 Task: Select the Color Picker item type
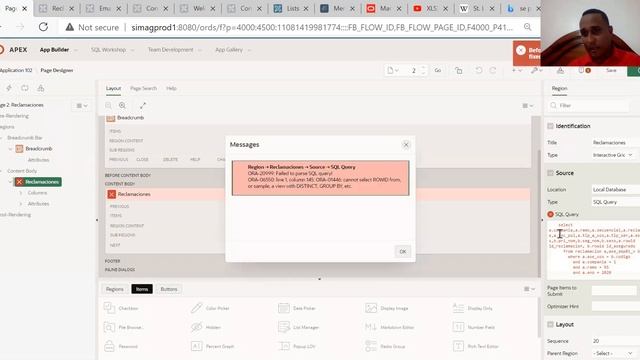210,308
